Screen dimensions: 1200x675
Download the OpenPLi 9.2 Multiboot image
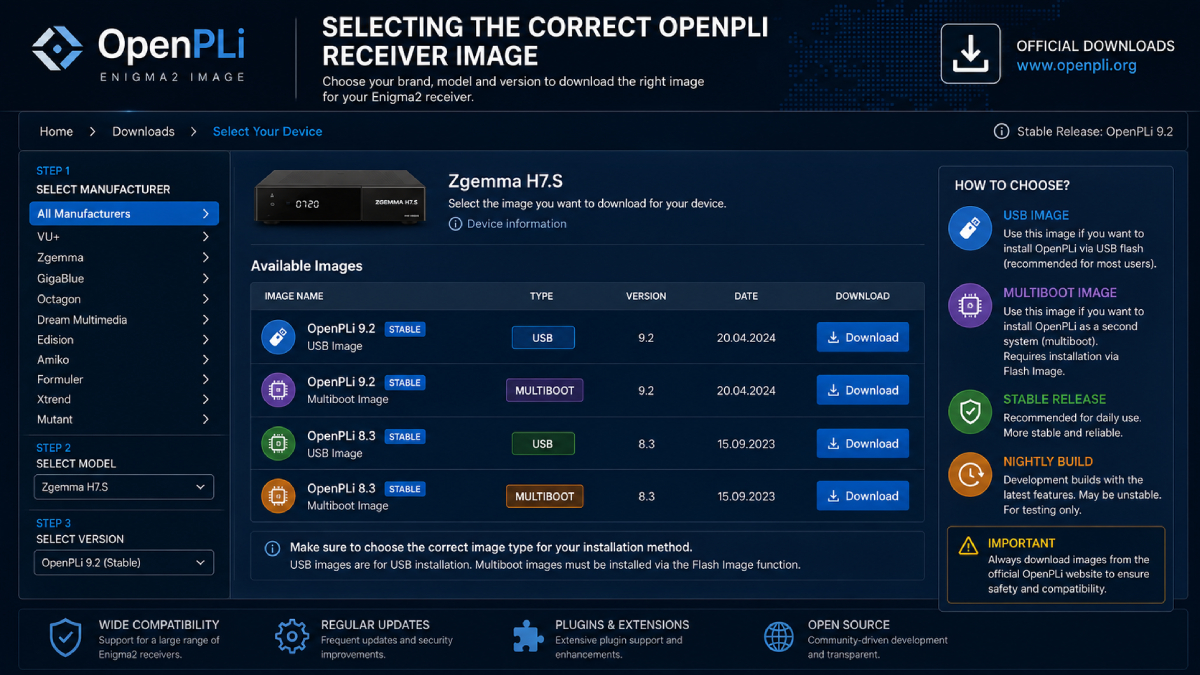[863, 390]
